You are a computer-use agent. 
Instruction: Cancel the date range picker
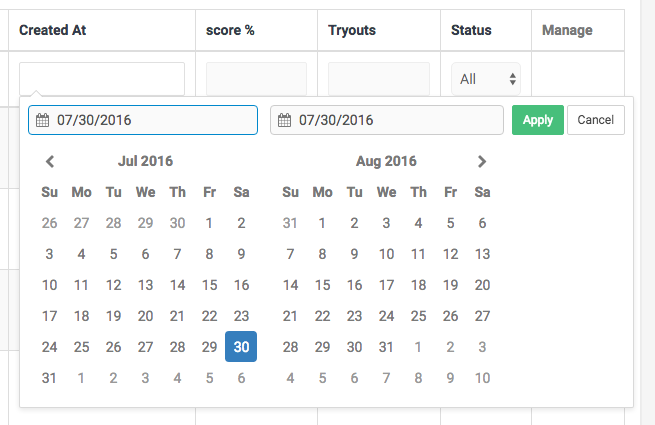[596, 120]
